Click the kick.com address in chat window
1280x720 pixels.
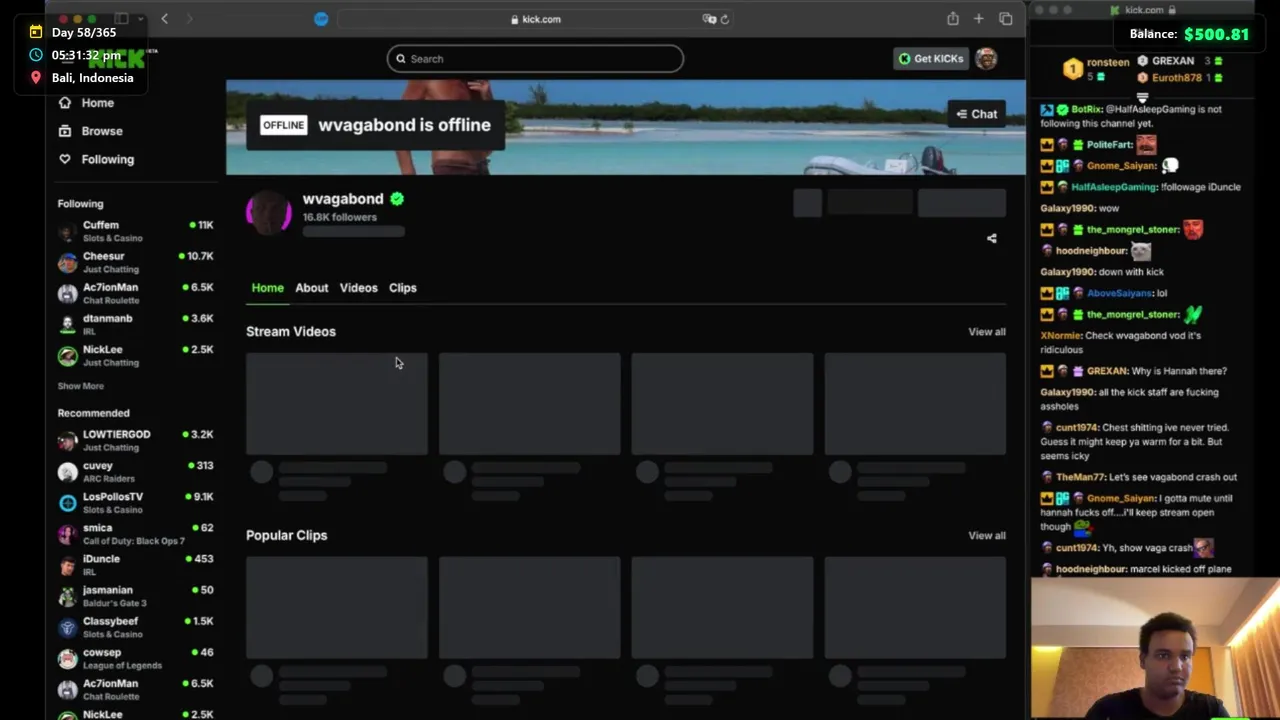tap(1144, 10)
